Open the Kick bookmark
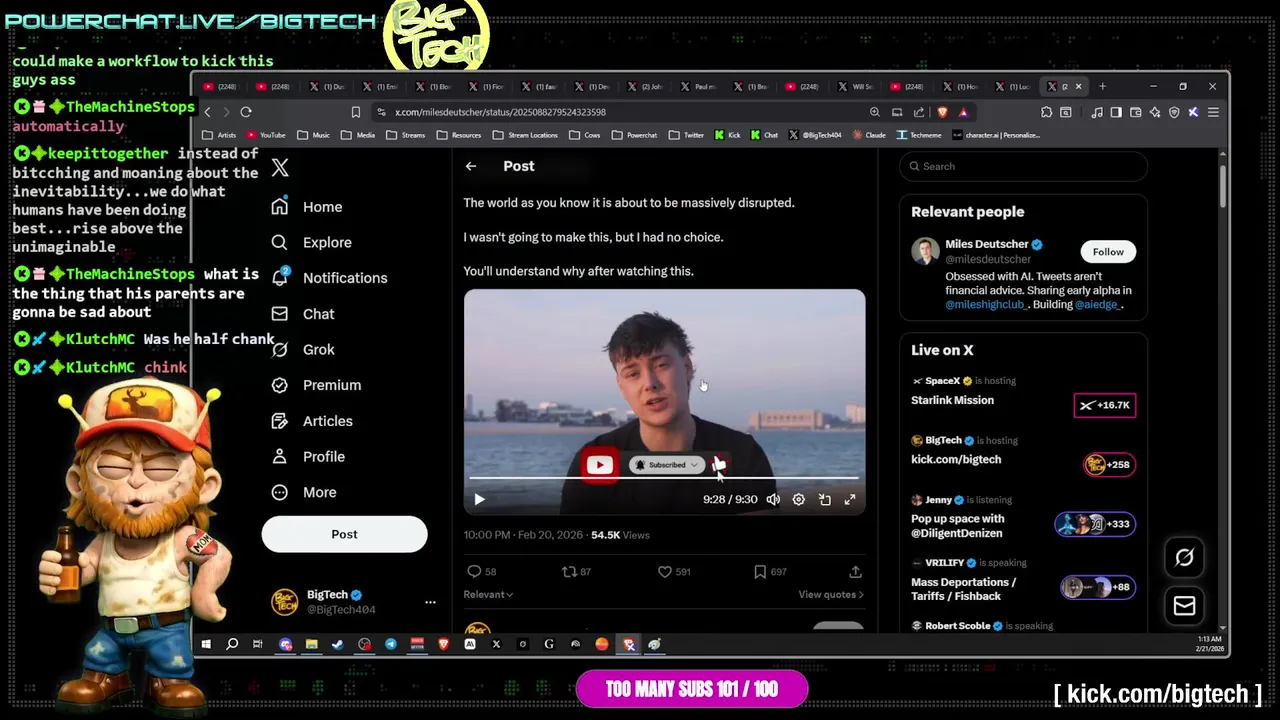 point(727,135)
